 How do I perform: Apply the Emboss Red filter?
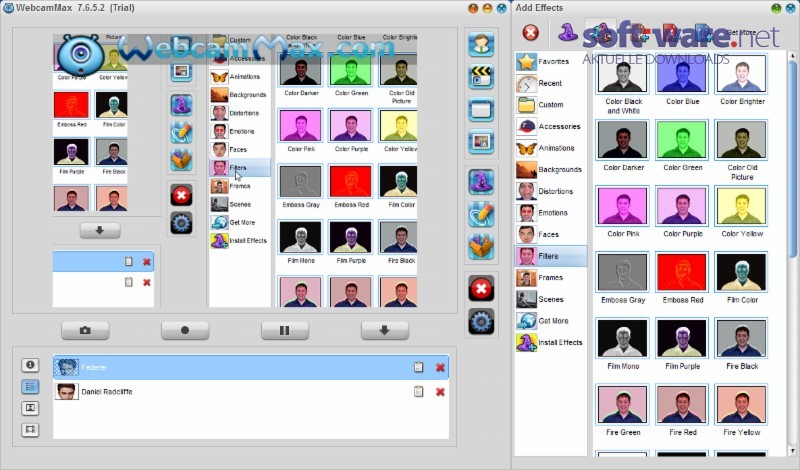[x=682, y=272]
